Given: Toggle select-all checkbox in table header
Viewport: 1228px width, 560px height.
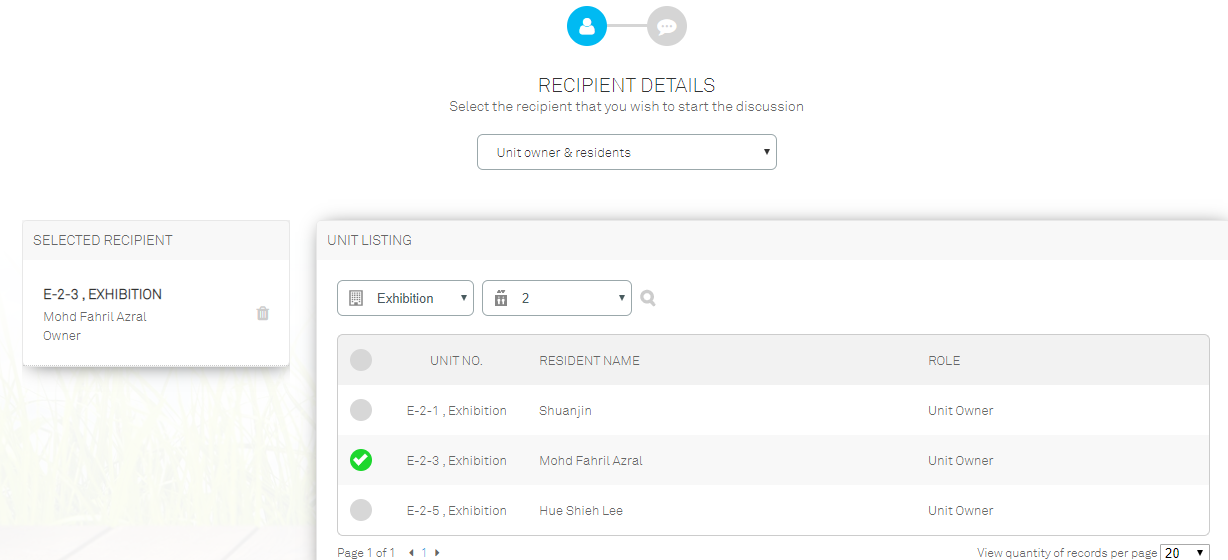Looking at the screenshot, I should click(361, 360).
